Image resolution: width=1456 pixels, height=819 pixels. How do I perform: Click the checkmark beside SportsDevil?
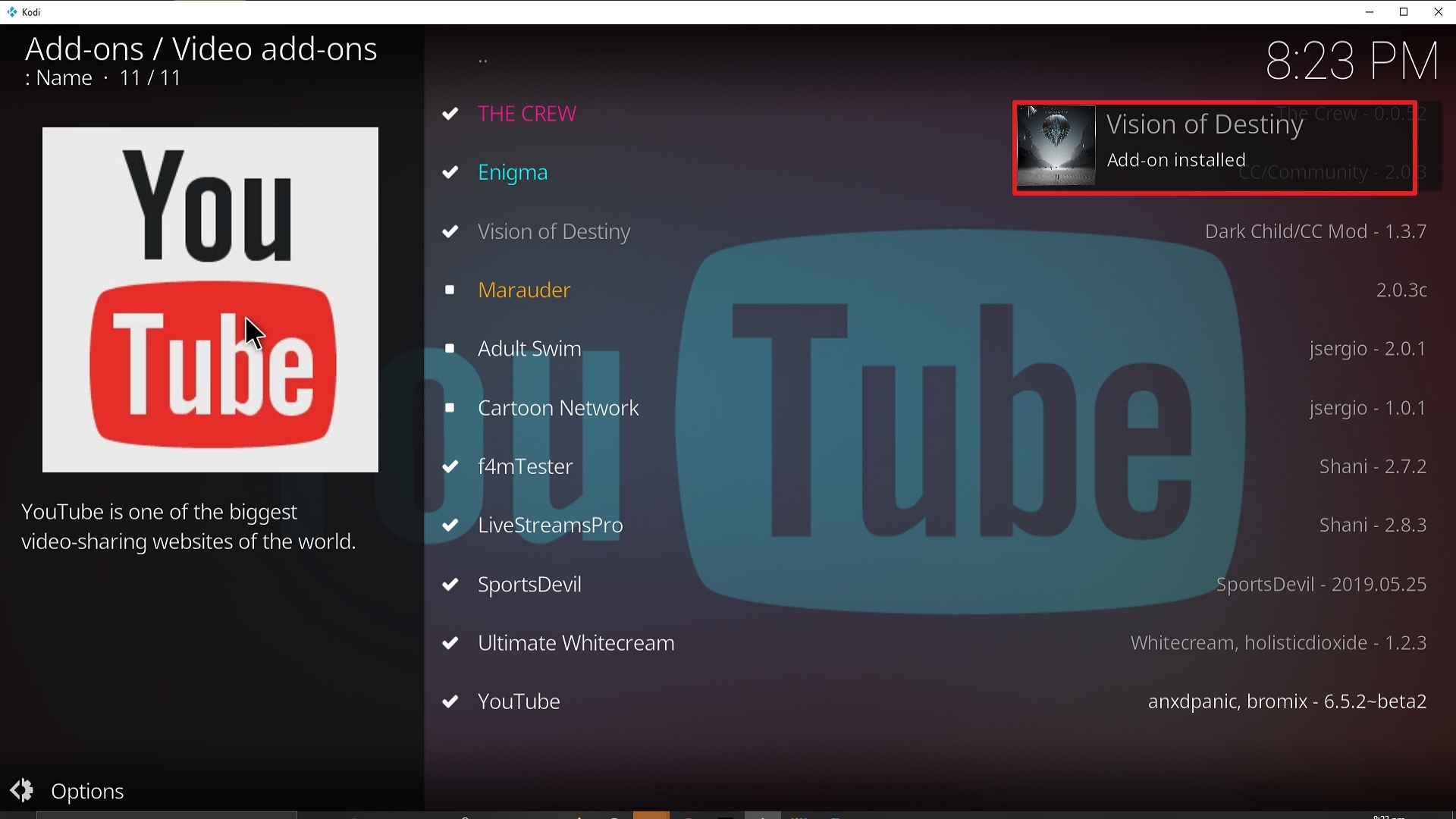pos(450,585)
